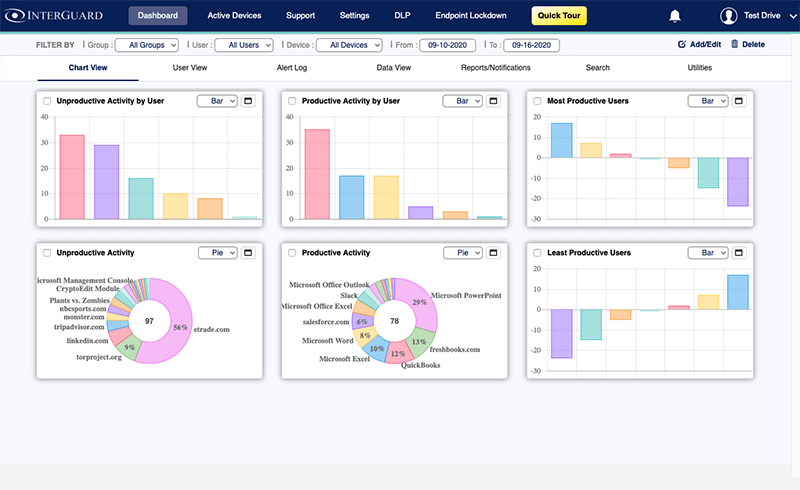Change Unproductive Activity by User chart type
The width and height of the screenshot is (800, 490).
point(217,101)
